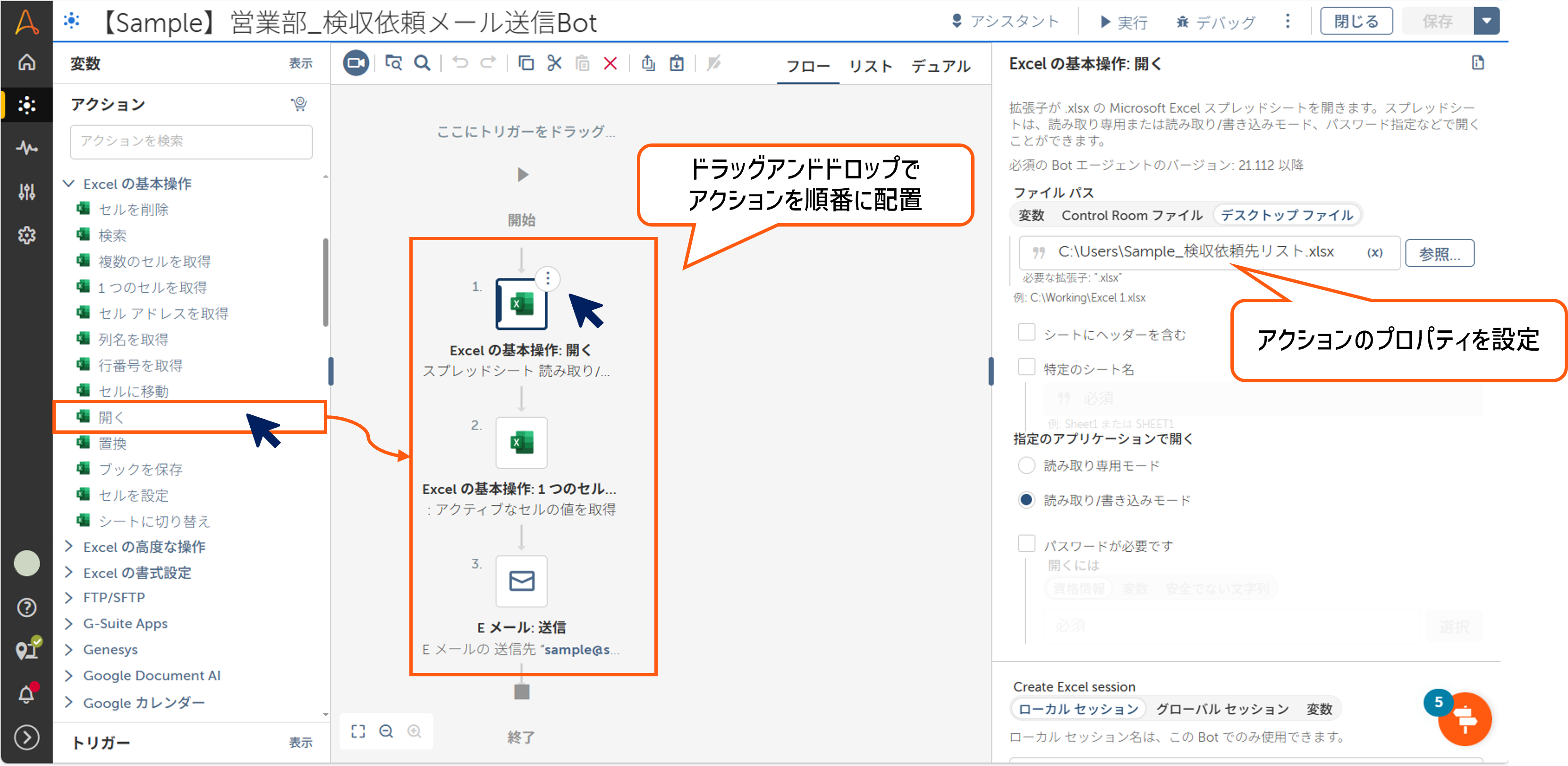Collapse the 'Excel の基本操作' tree group
Image resolution: width=1568 pixels, height=766 pixels.
click(x=69, y=184)
